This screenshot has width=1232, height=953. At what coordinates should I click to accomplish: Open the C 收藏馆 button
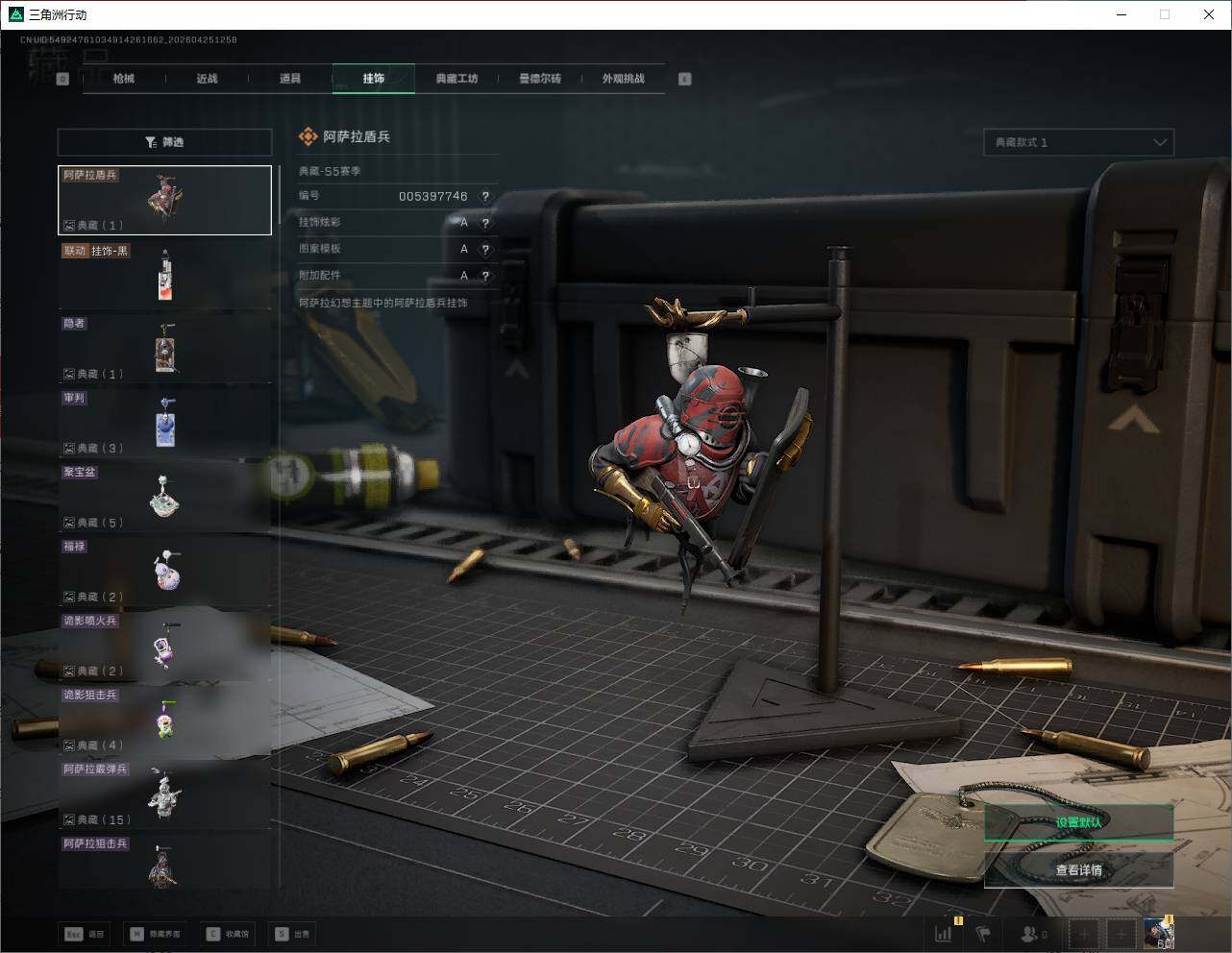228,934
